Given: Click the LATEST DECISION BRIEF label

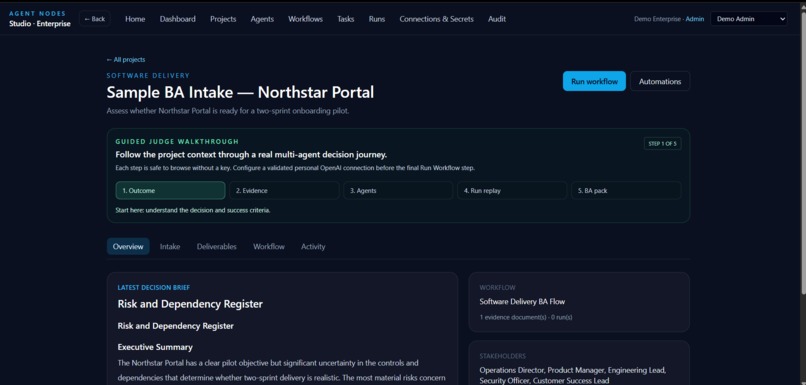Looking at the screenshot, I should pyautogui.click(x=154, y=288).
